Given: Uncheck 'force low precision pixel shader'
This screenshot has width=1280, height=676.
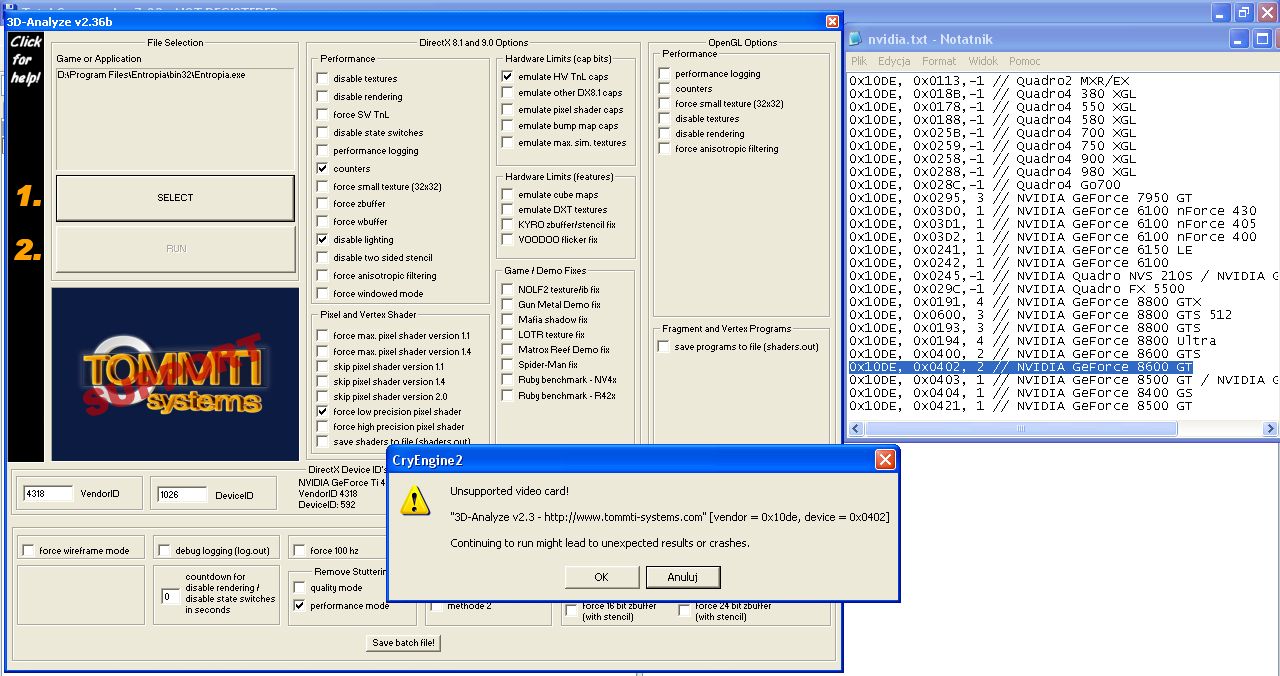Looking at the screenshot, I should (322, 412).
